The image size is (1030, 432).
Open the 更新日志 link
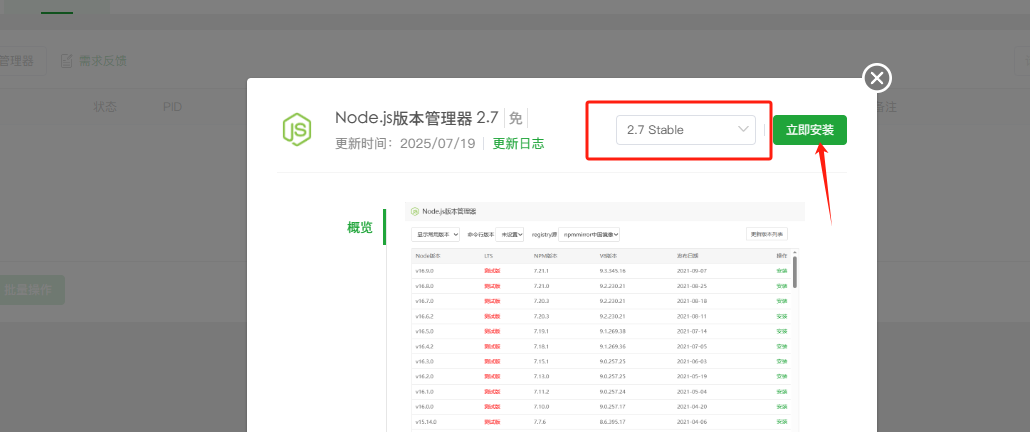[518, 143]
